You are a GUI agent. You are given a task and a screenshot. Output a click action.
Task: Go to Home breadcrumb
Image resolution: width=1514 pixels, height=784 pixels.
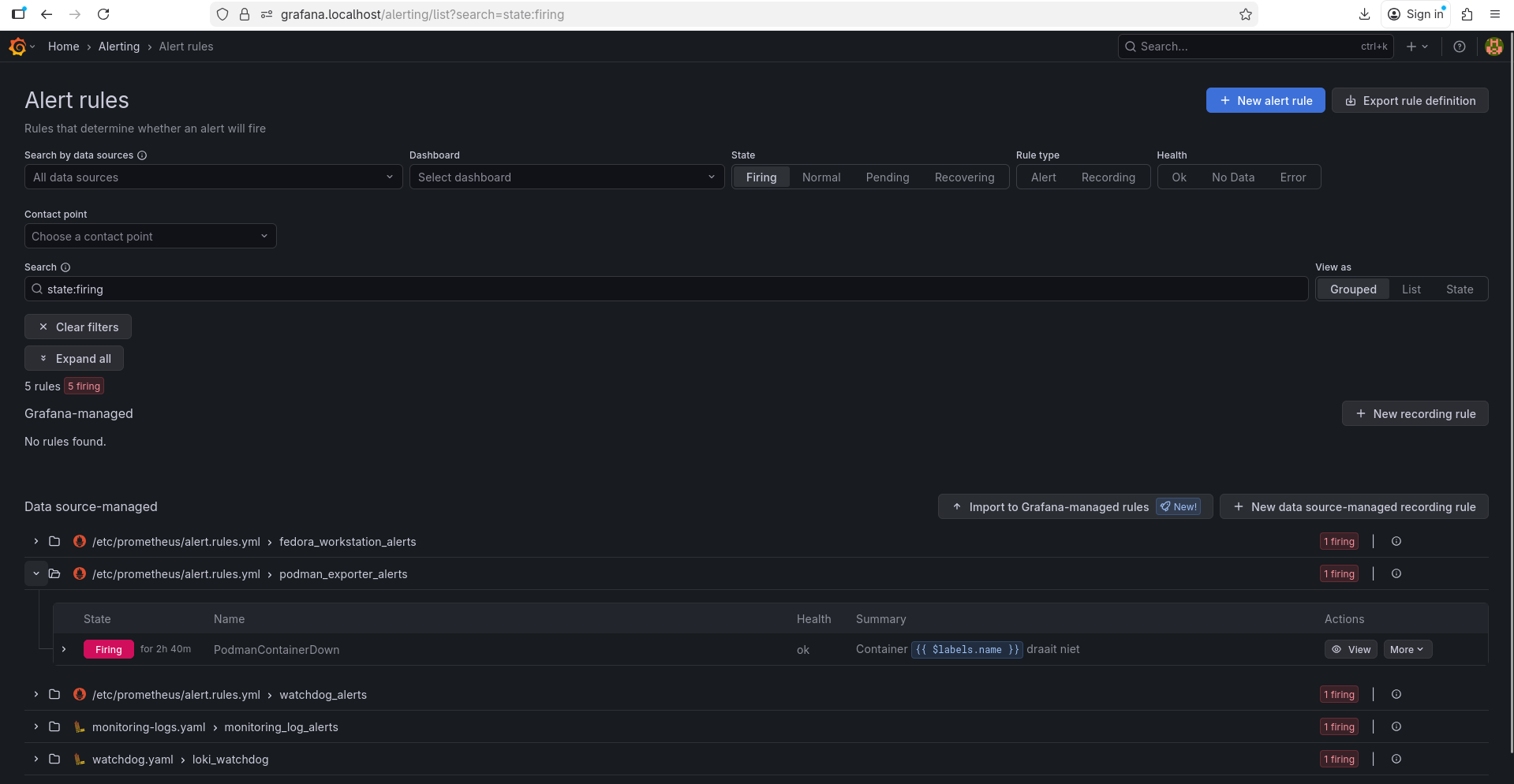point(63,47)
